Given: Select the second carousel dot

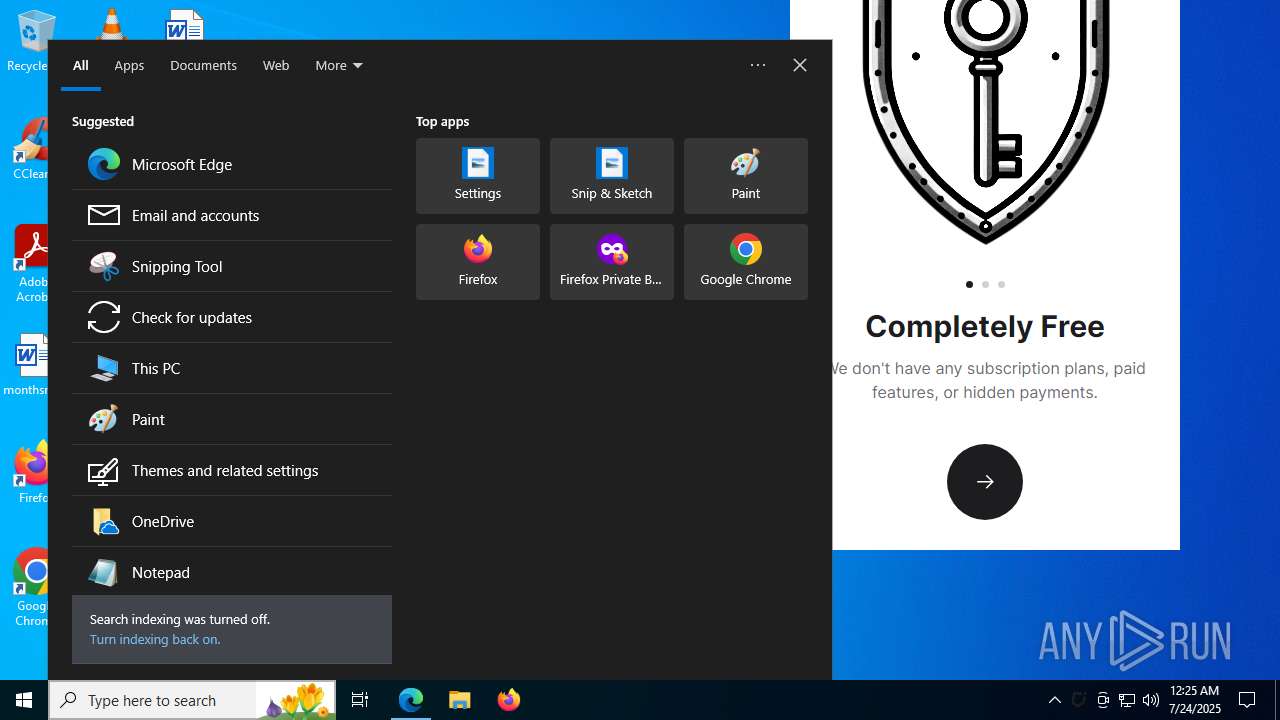Looking at the screenshot, I should (985, 284).
